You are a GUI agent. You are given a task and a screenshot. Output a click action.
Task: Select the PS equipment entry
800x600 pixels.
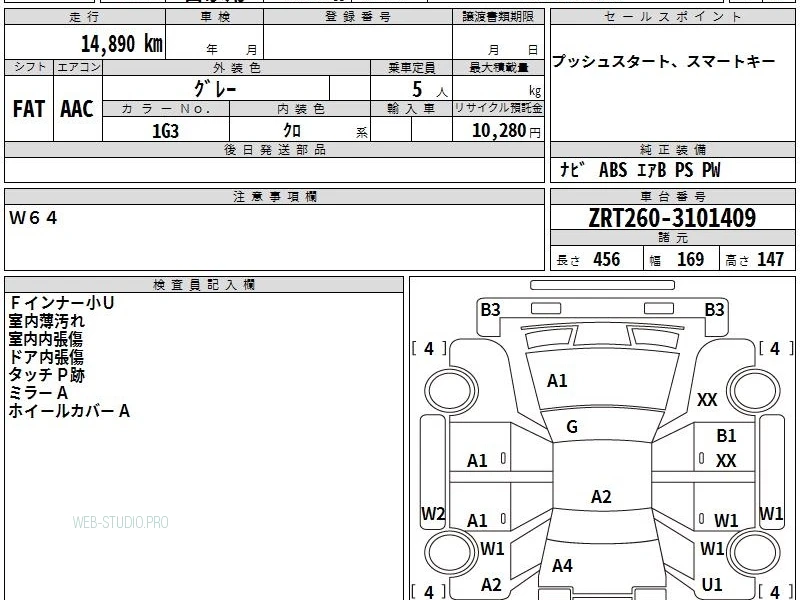coord(684,170)
